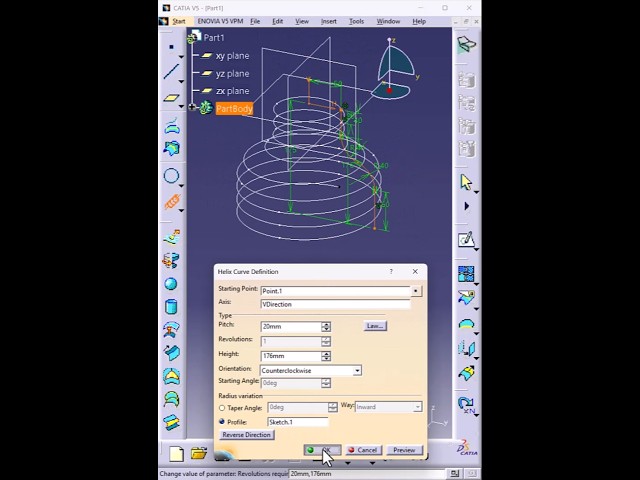The width and height of the screenshot is (640, 480).
Task: Expand the right toolbar black arrow
Action: pyautogui.click(x=467, y=206)
